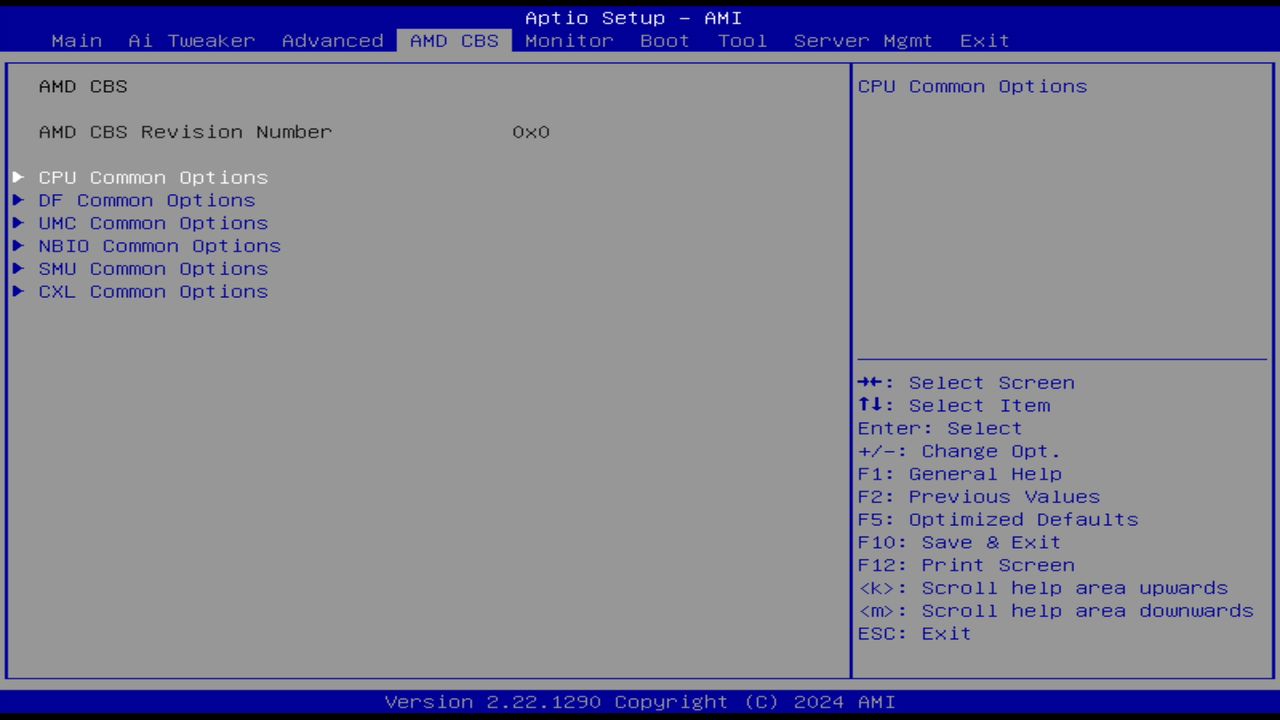Screen dimensions: 1280x720
Task: Click the Version 2.22.1290 copyright footer
Action: [x=640, y=702]
